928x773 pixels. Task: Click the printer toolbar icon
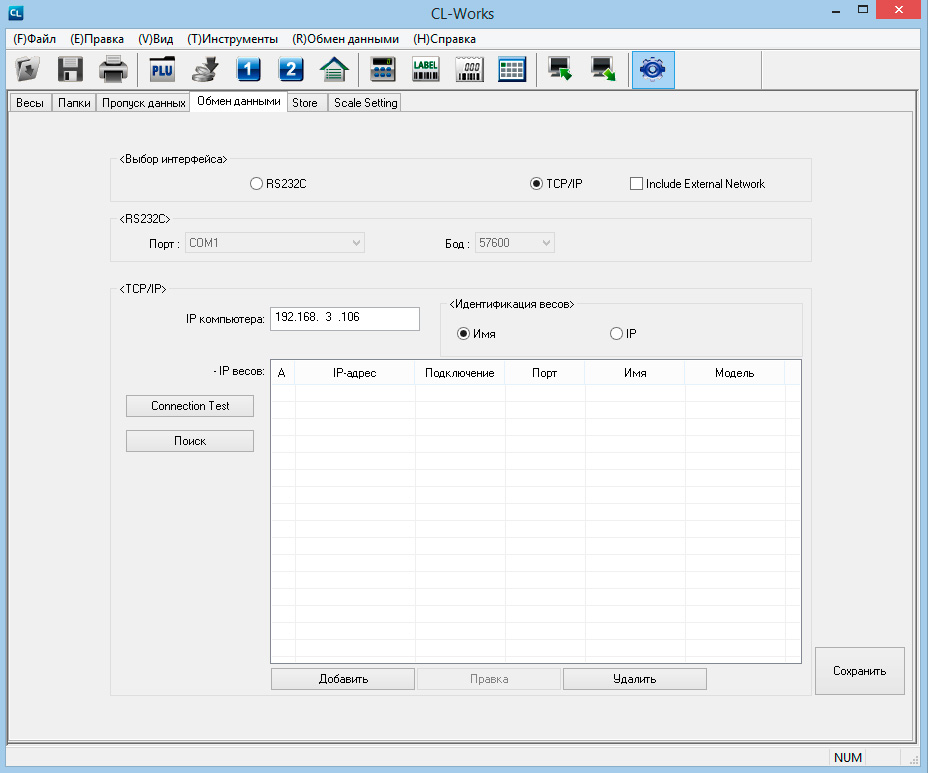tap(112, 70)
